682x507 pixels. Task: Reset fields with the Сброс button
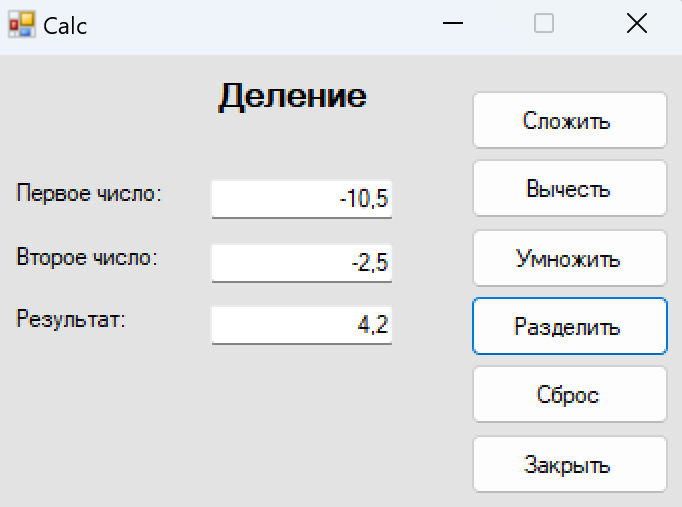click(x=570, y=394)
